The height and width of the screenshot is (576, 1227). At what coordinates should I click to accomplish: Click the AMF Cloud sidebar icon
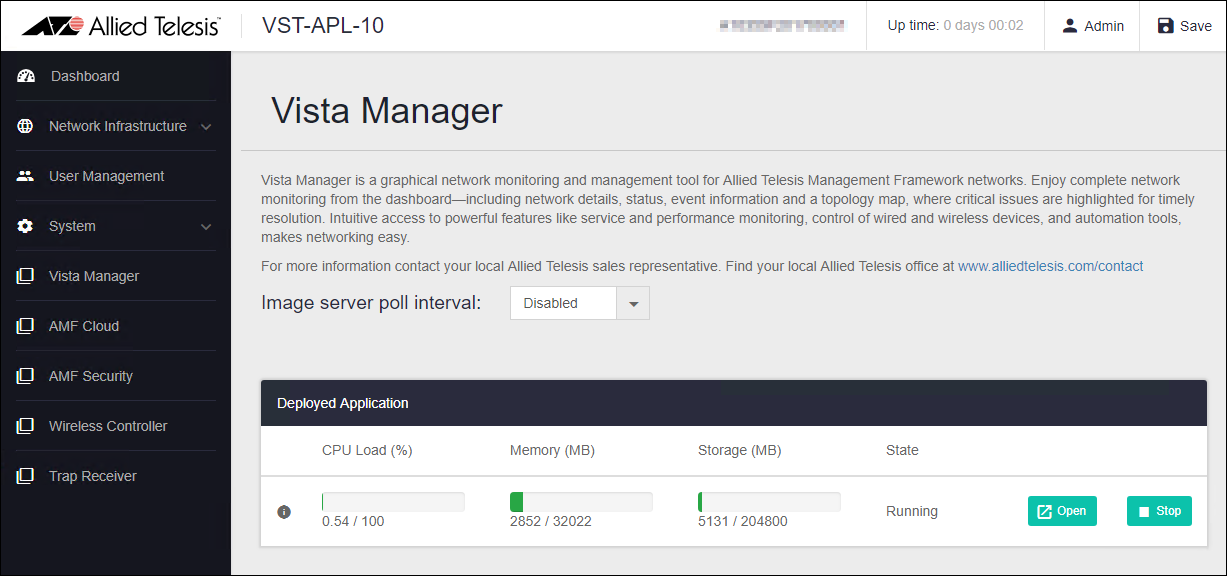pyautogui.click(x=26, y=326)
